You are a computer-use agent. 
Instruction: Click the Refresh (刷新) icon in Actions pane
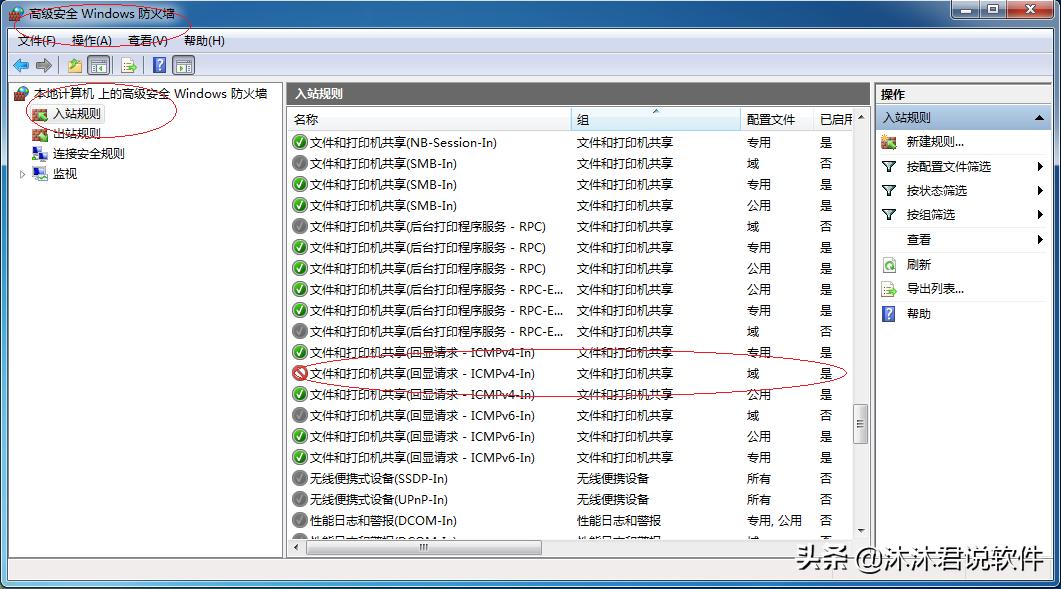click(888, 264)
